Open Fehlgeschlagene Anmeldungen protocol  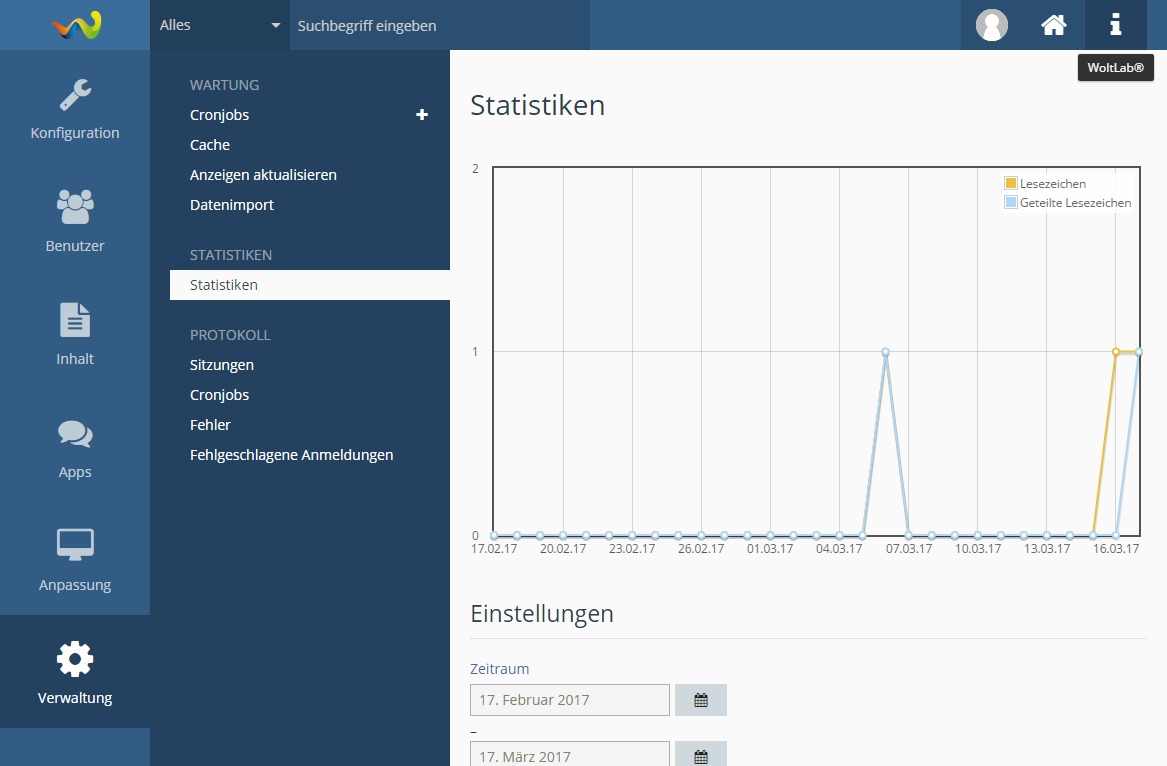tap(291, 455)
